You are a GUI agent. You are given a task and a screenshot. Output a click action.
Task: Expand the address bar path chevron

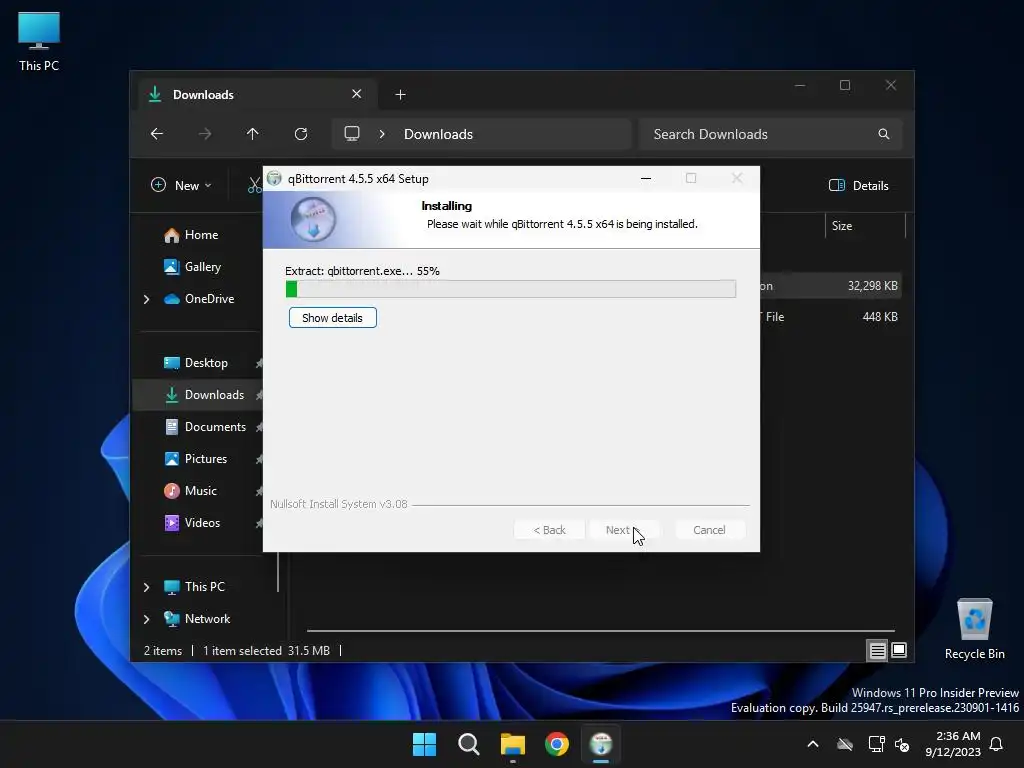(x=382, y=134)
